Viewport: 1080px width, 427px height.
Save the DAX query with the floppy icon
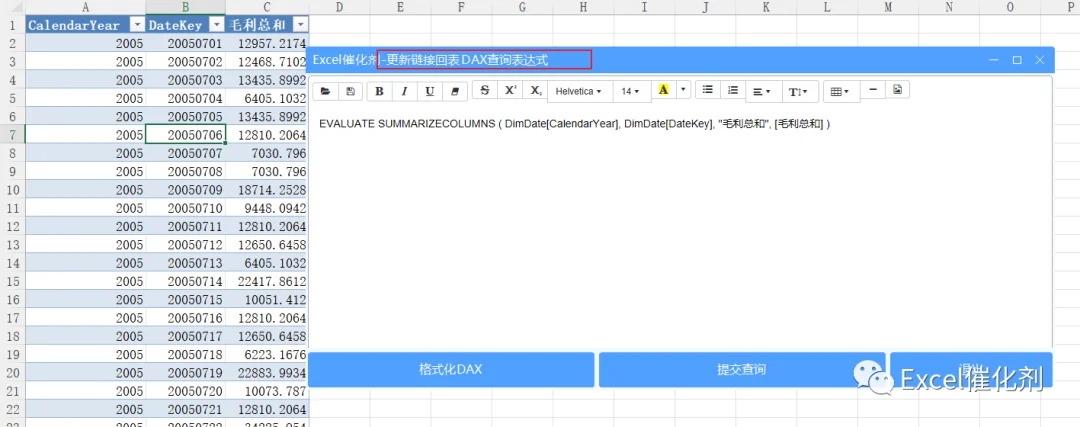(350, 91)
